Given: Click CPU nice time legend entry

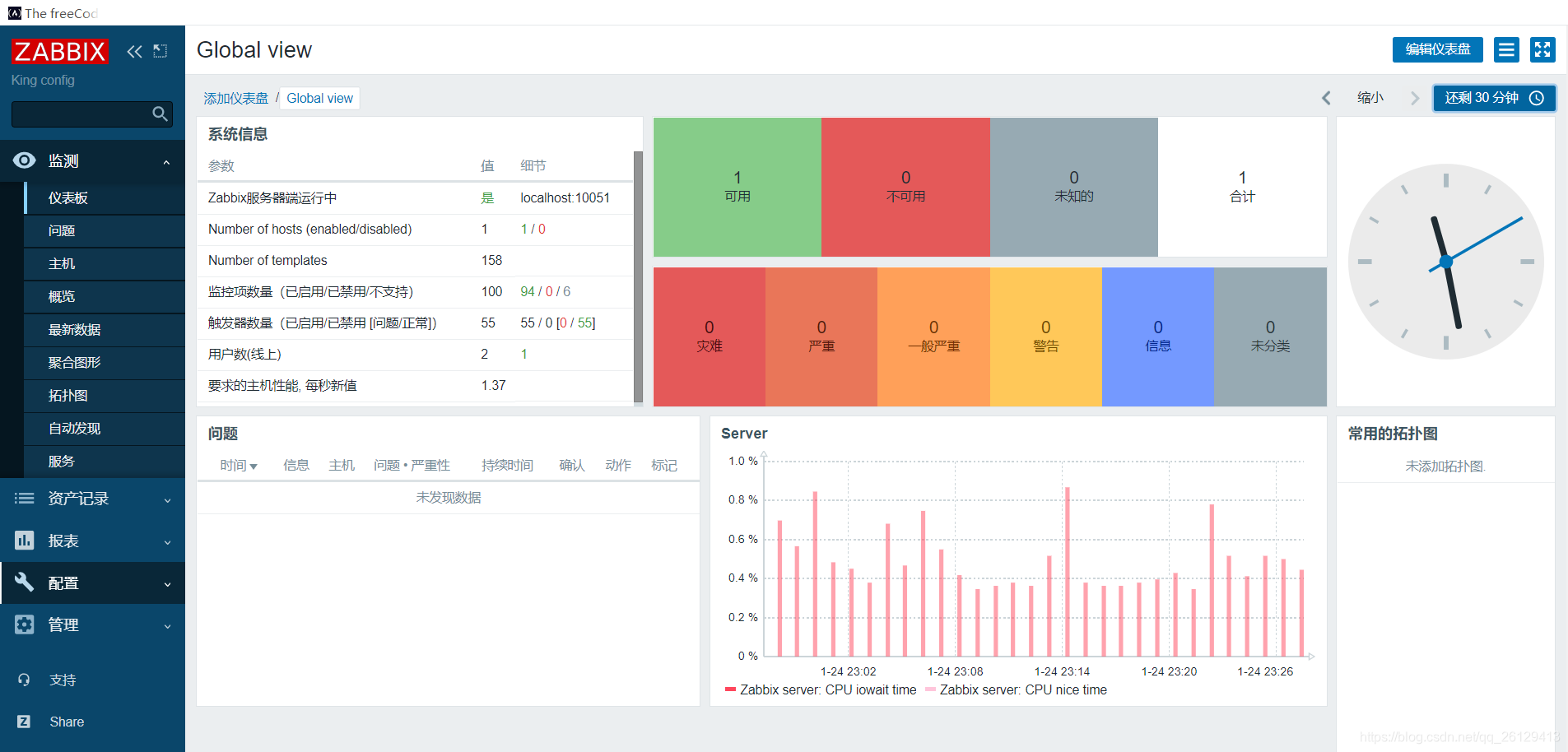Looking at the screenshot, I should click(1016, 689).
